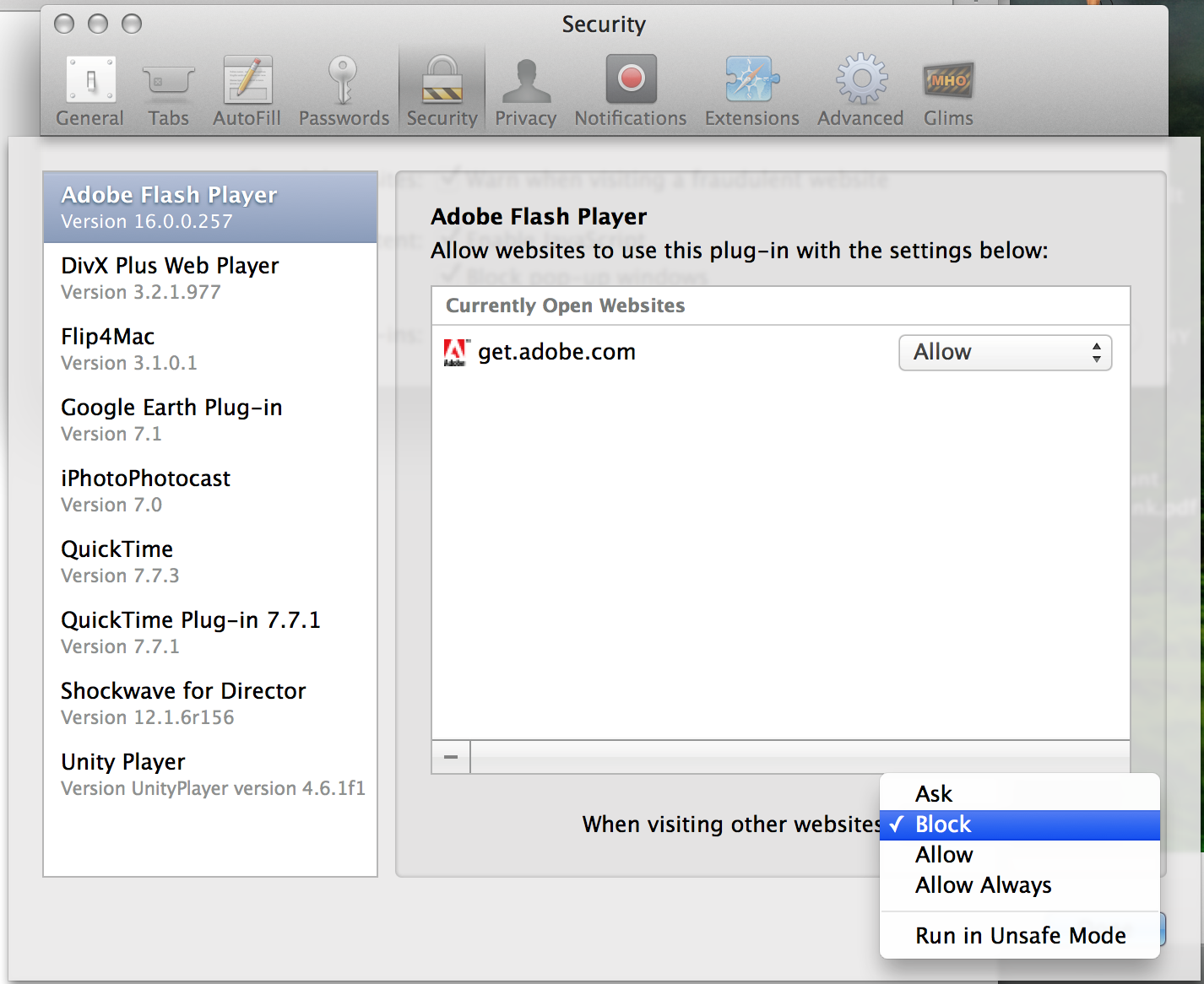Click the window zoom button
Image resolution: width=1204 pixels, height=984 pixels.
coord(132,24)
